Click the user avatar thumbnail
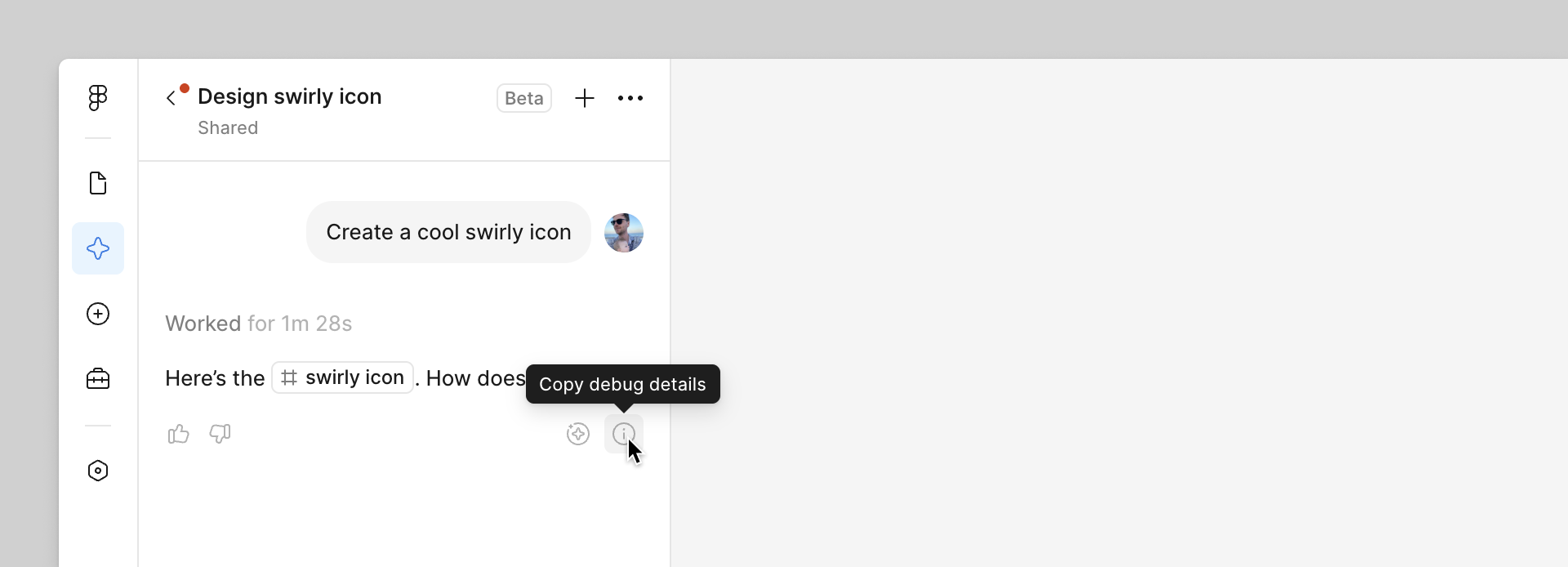The height and width of the screenshot is (567, 1568). coord(624,233)
